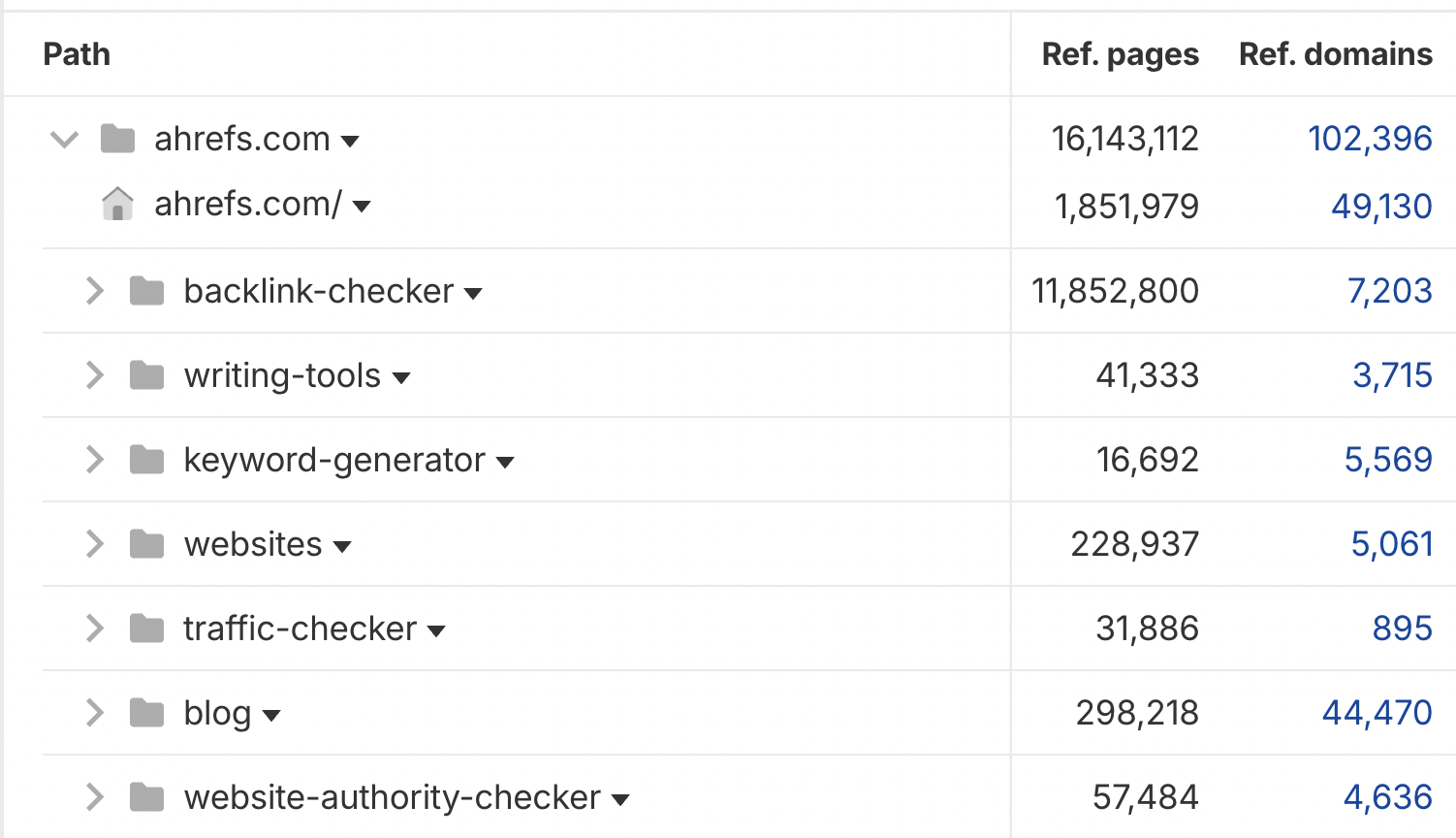Open dropdown arrow next to blog
Screen dimensions: 1456x838
(x=271, y=716)
